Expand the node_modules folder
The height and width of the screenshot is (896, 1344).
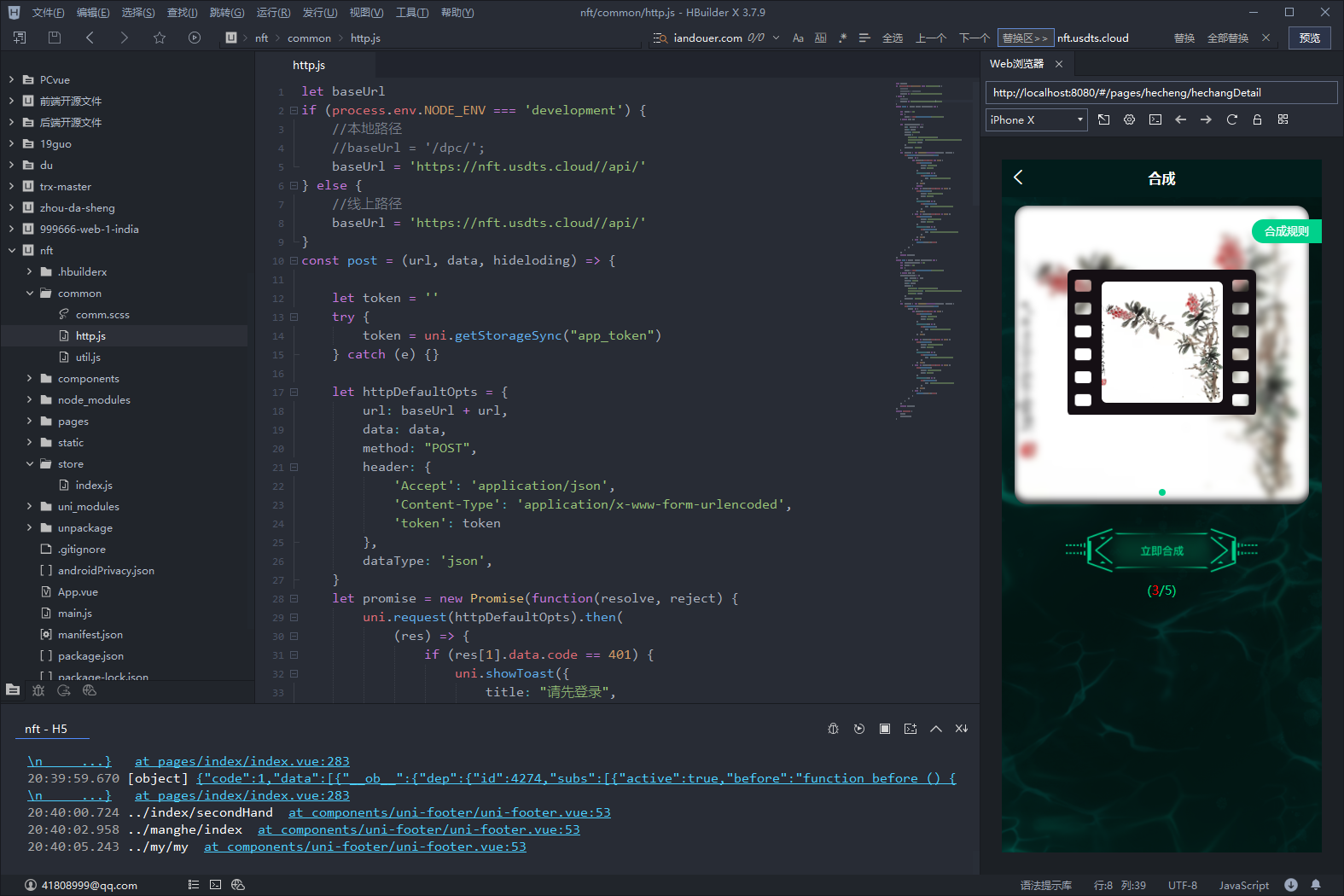point(29,399)
